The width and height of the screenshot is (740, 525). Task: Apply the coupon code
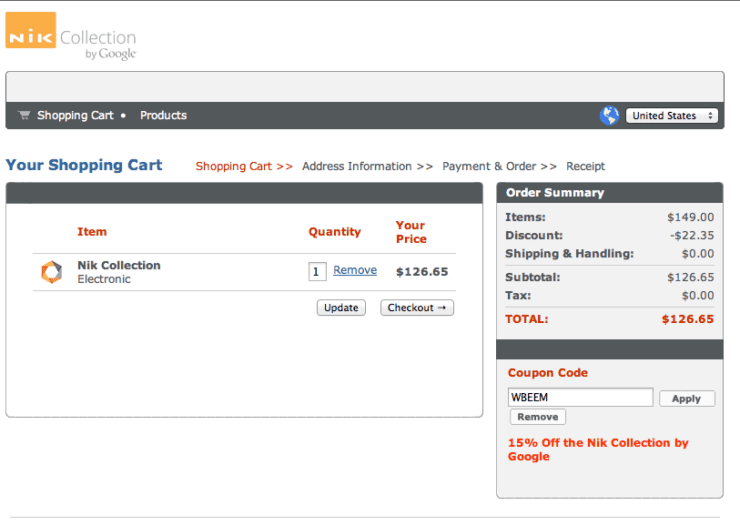point(687,398)
